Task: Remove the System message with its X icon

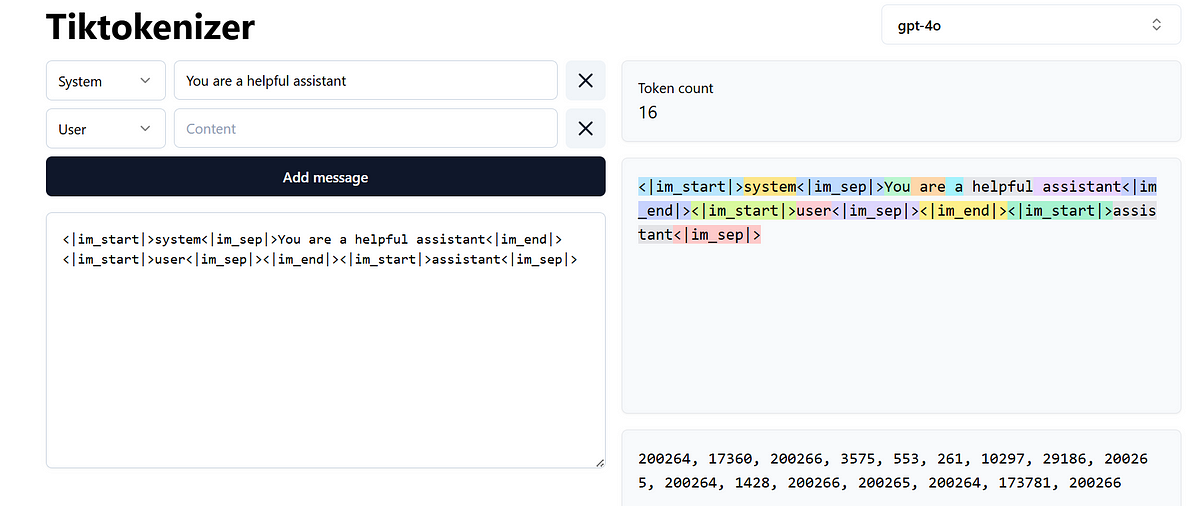Action: 586,81
